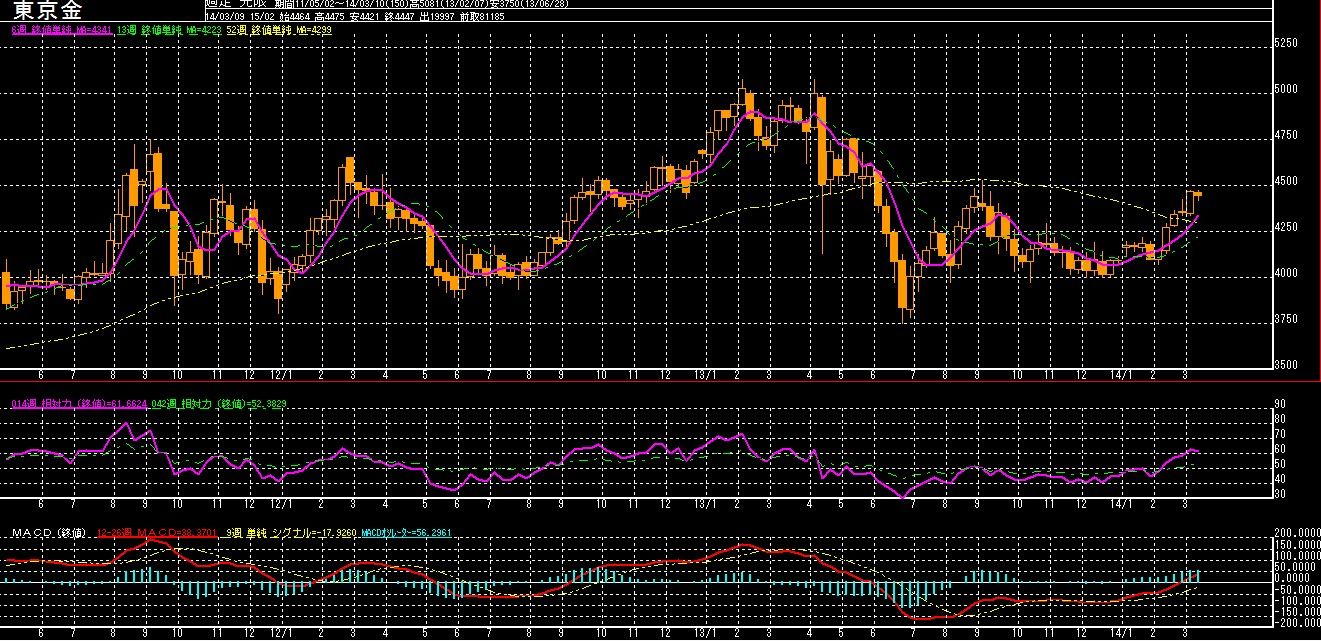Click the 6週 moving average legend label
This screenshot has height=641, width=1321.
tap(61, 30)
